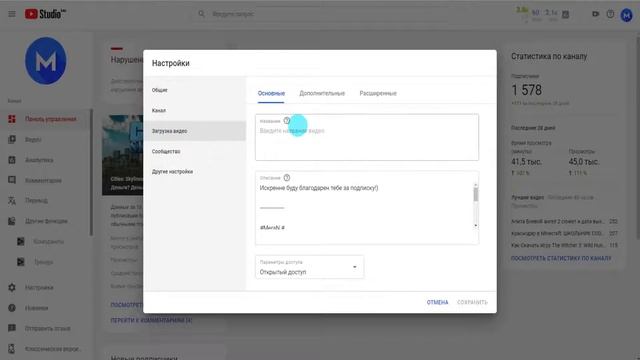Click the 1 578 subscribers count
Image resolution: width=640 pixels, height=360 pixels.
pyautogui.click(x=527, y=90)
